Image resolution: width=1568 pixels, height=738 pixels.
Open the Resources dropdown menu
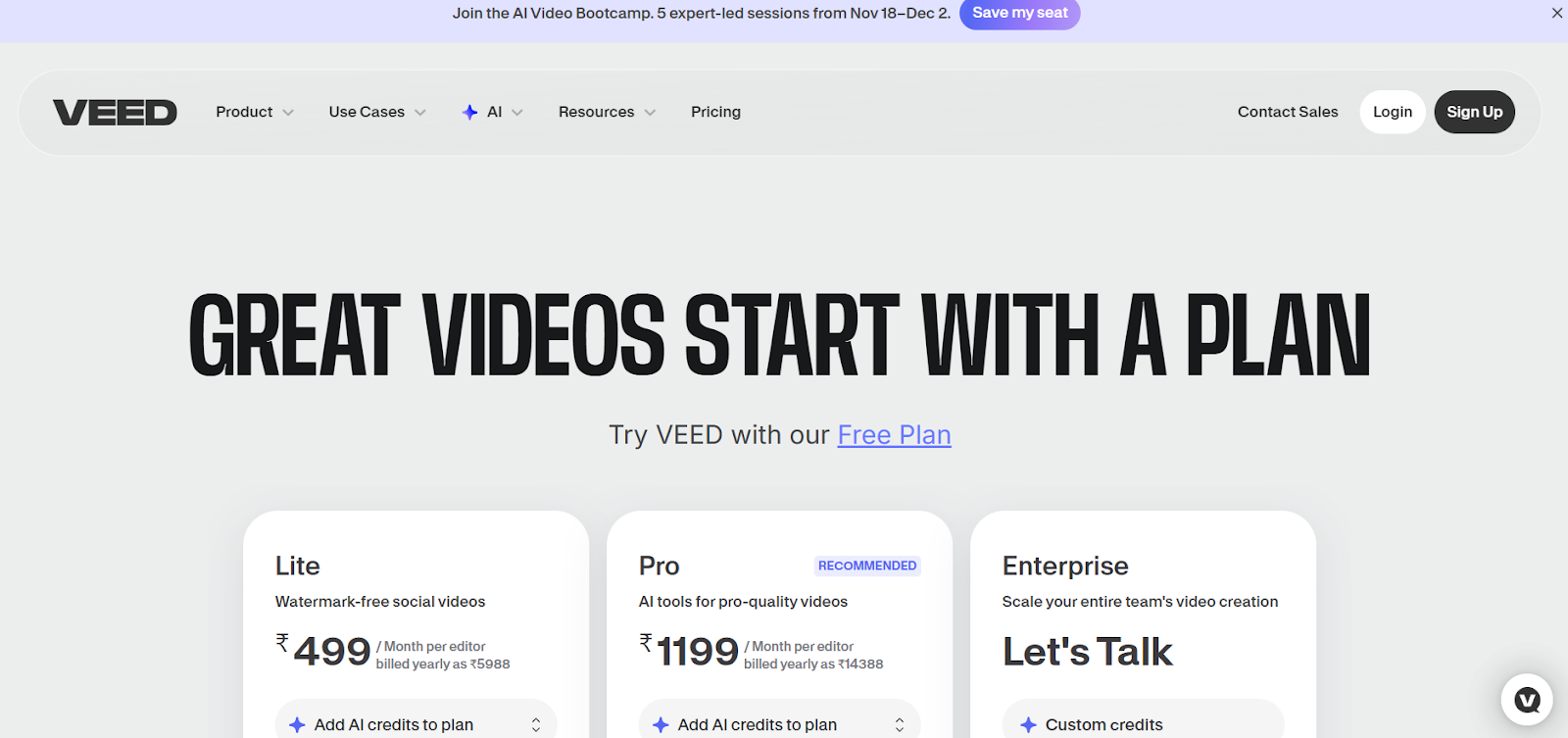[608, 112]
